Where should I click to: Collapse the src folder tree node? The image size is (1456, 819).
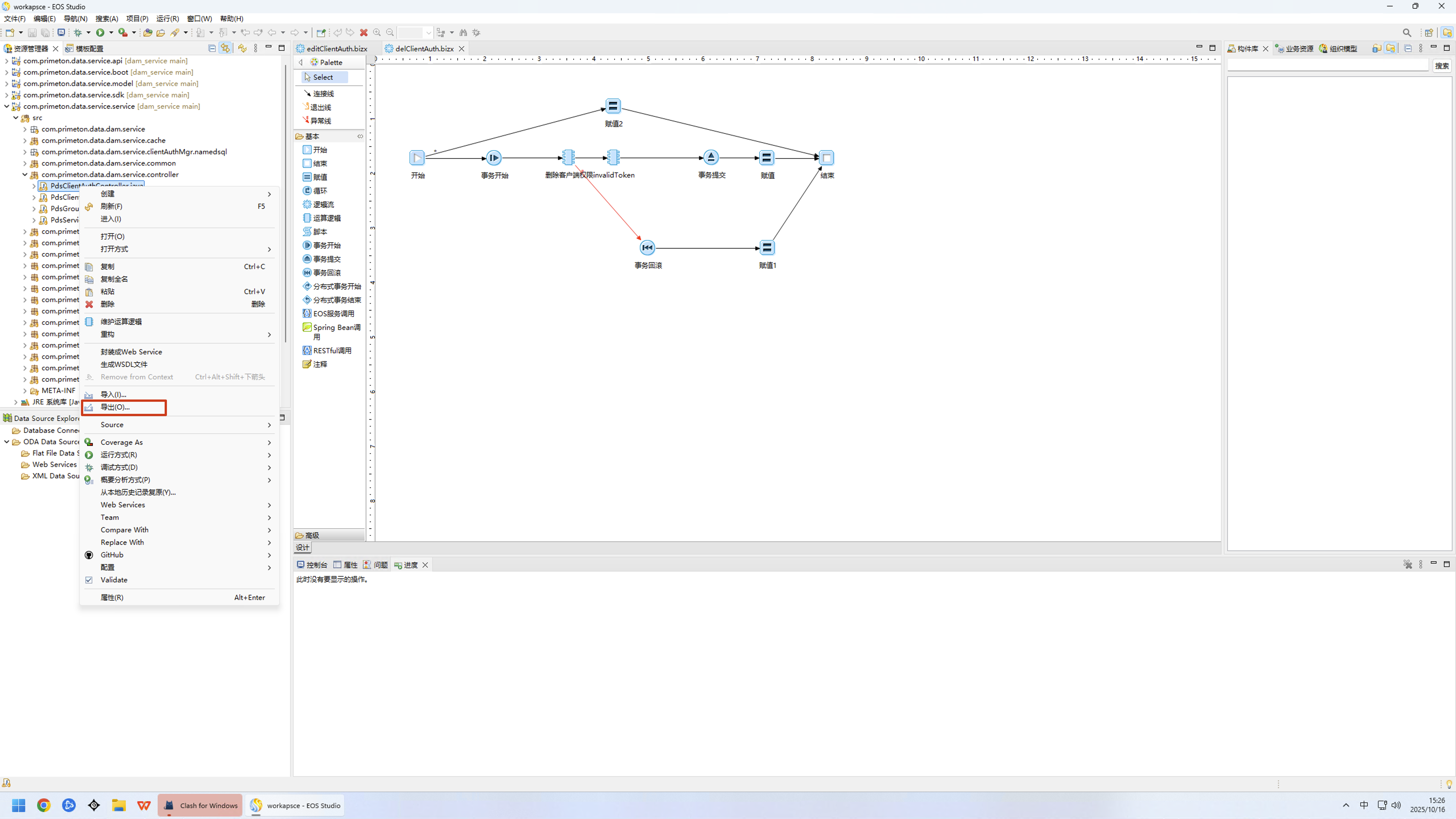point(16,117)
